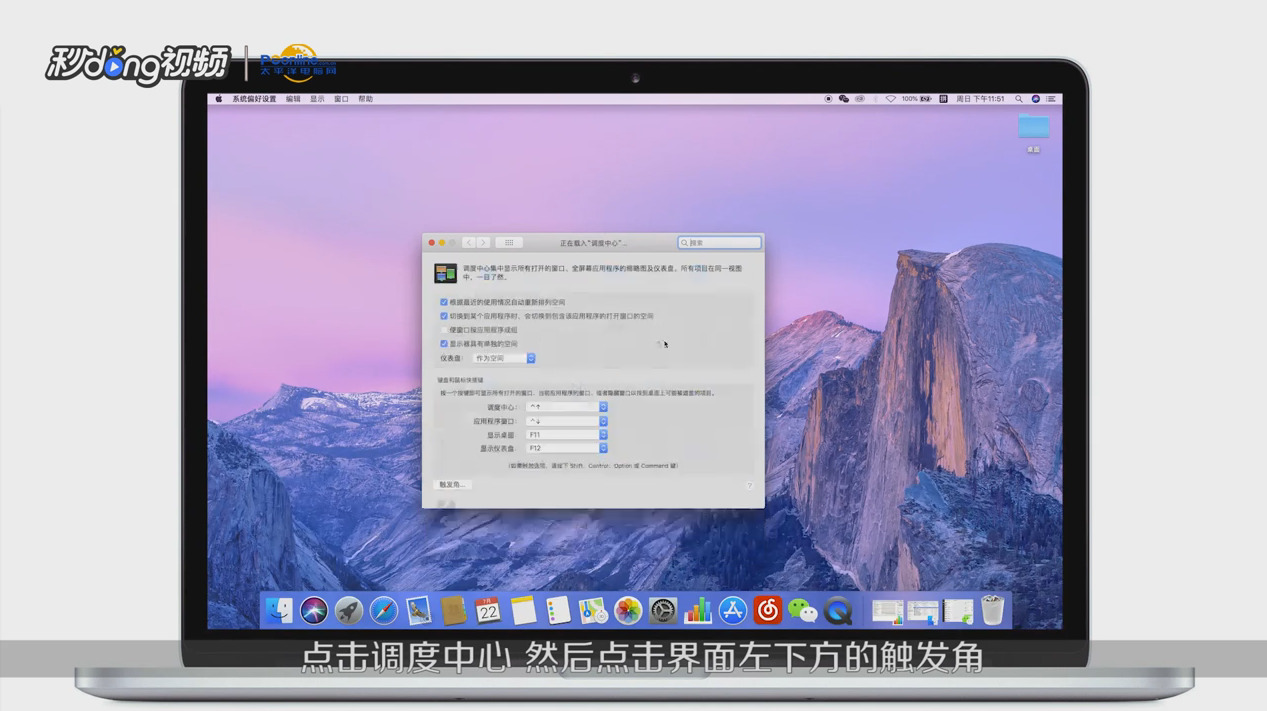Viewport: 1267px width, 711px height.
Task: Open the 帮助 menu
Action: [365, 99]
